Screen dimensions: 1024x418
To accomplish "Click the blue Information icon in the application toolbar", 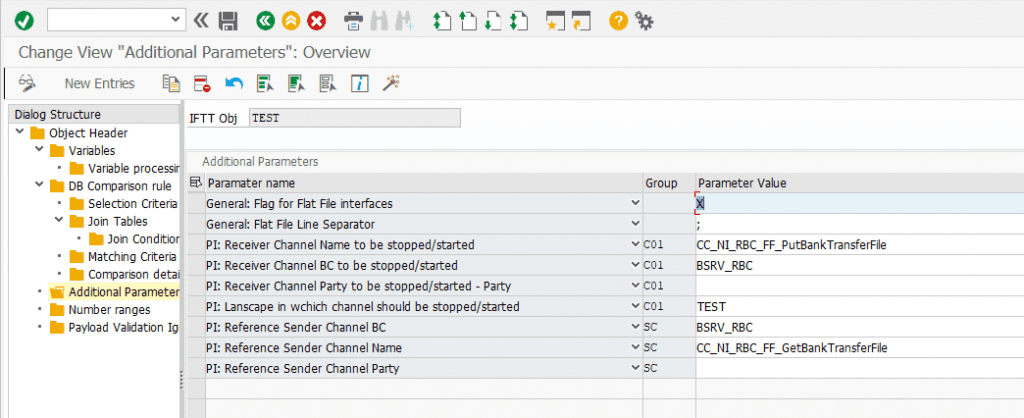I will 360,83.
